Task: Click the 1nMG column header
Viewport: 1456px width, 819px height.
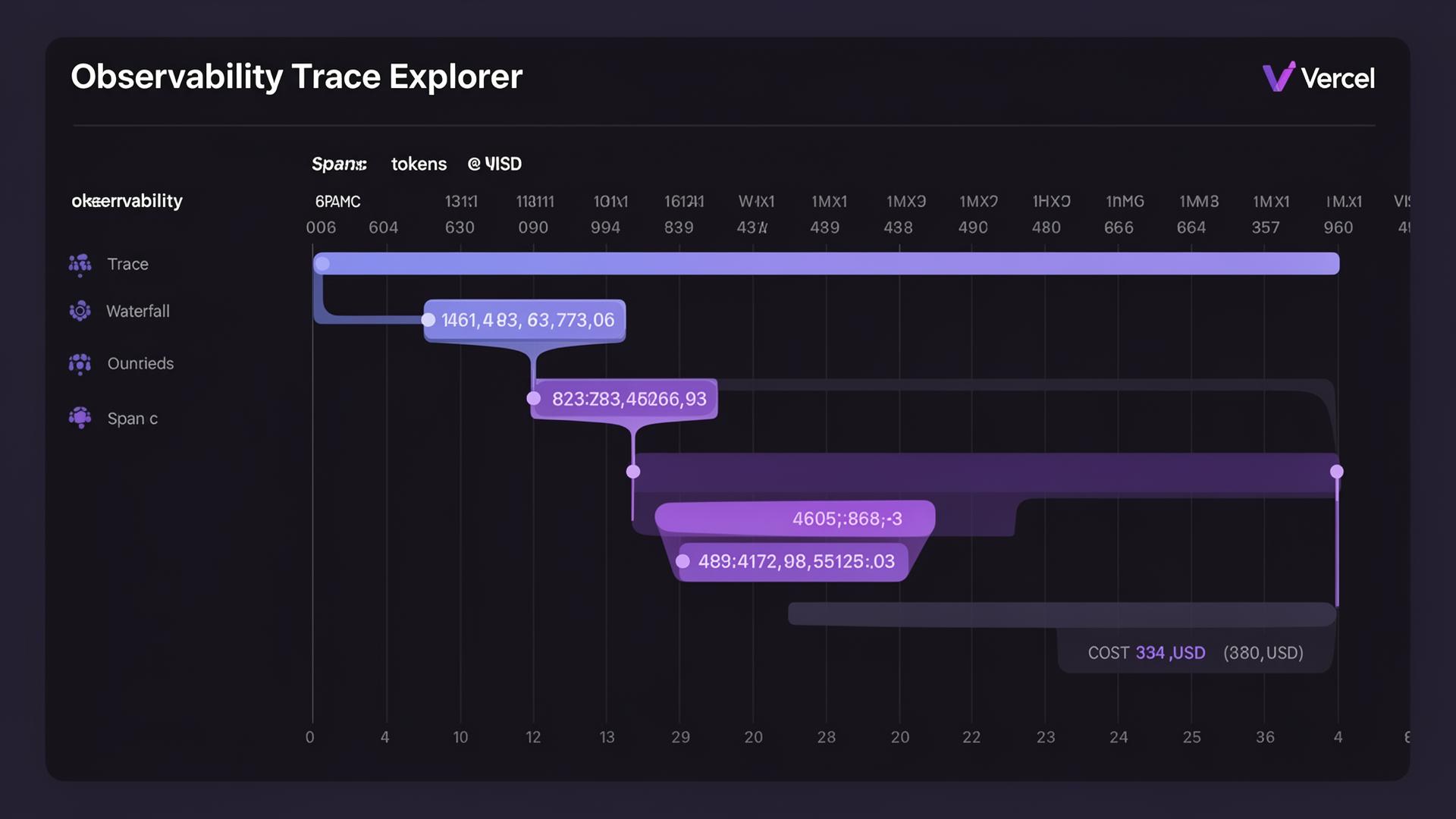Action: click(x=1125, y=202)
